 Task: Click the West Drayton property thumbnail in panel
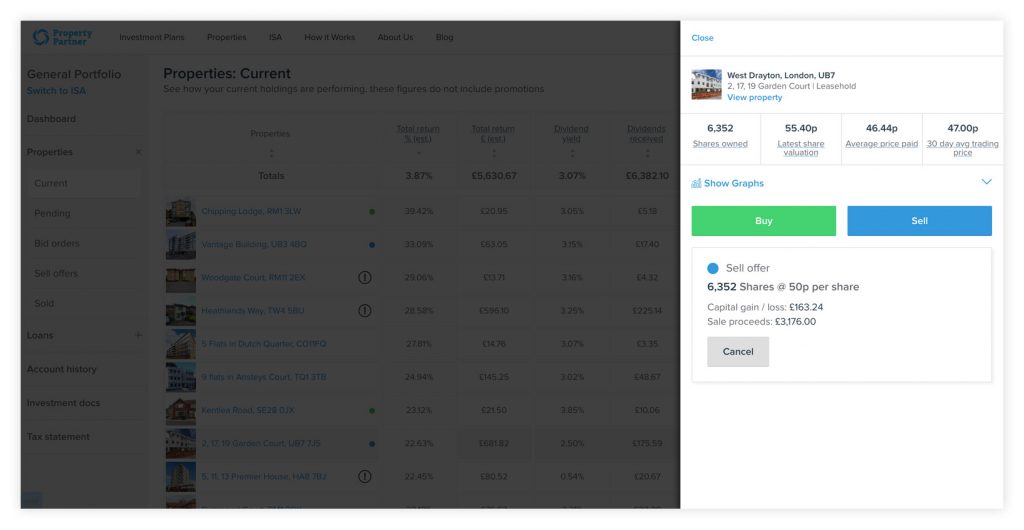(x=707, y=85)
